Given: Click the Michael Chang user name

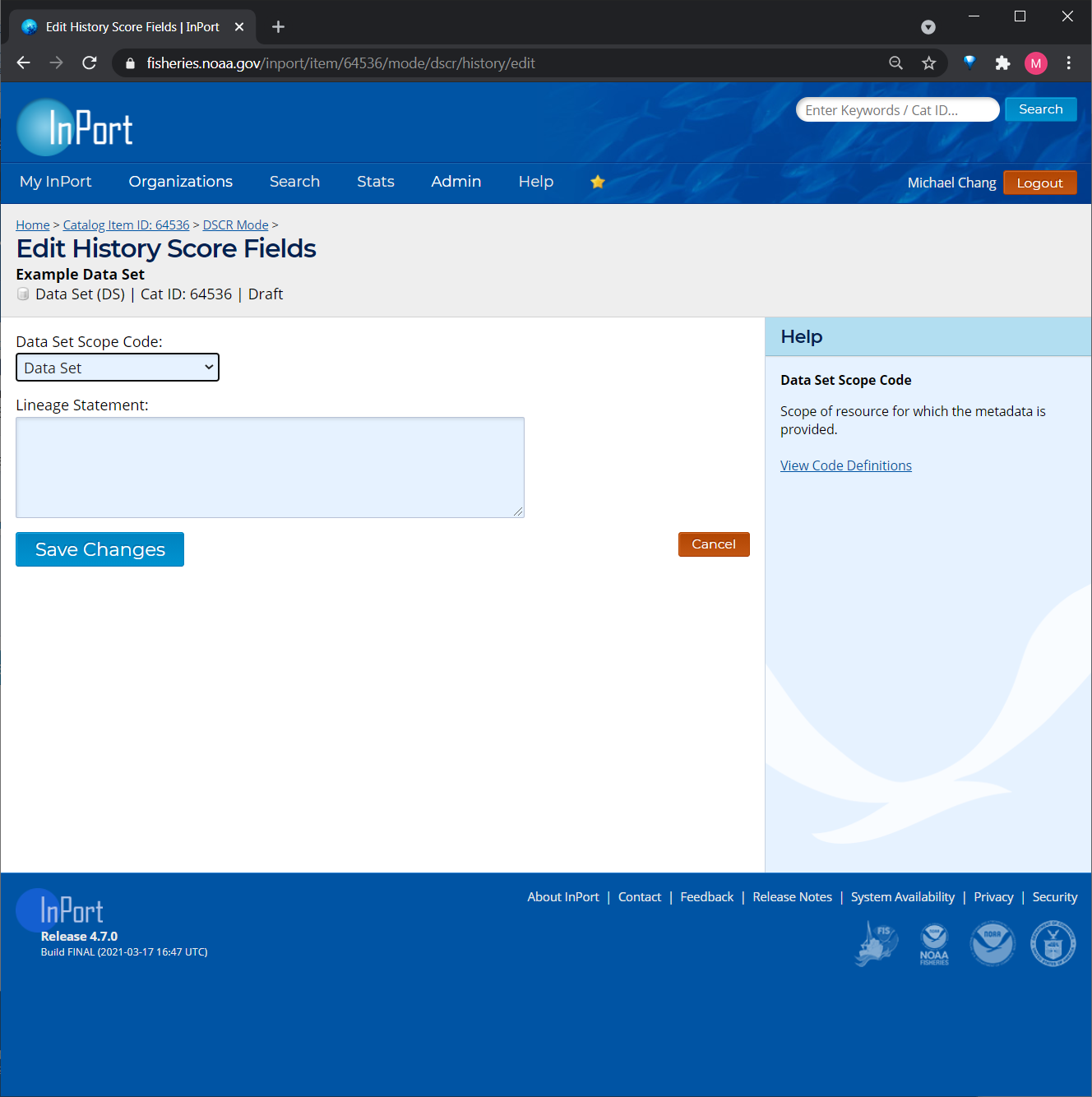Looking at the screenshot, I should click(951, 183).
